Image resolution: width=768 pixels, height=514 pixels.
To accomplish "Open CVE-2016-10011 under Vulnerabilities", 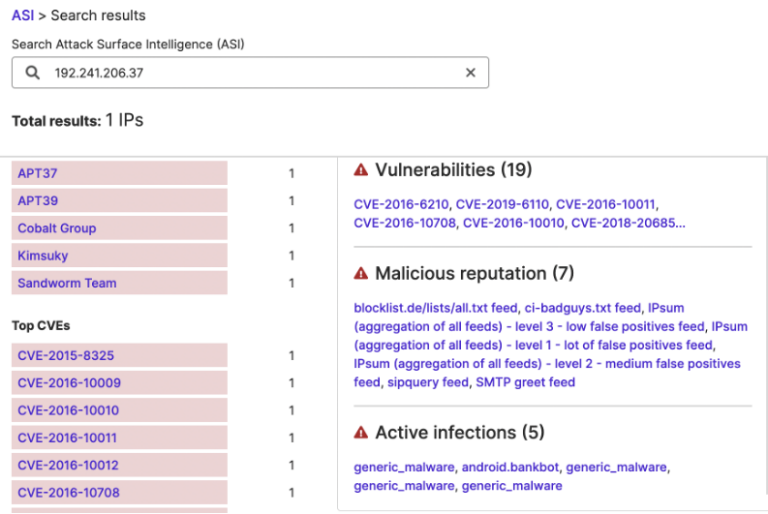I will 605,204.
